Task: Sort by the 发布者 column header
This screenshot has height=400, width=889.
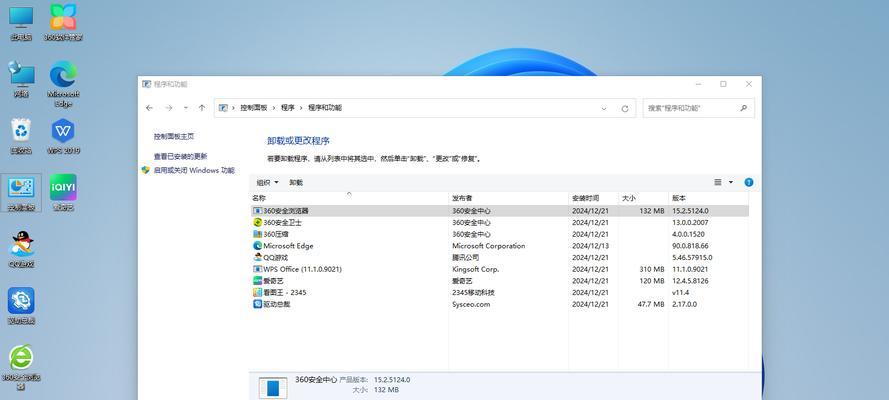Action: (x=509, y=198)
